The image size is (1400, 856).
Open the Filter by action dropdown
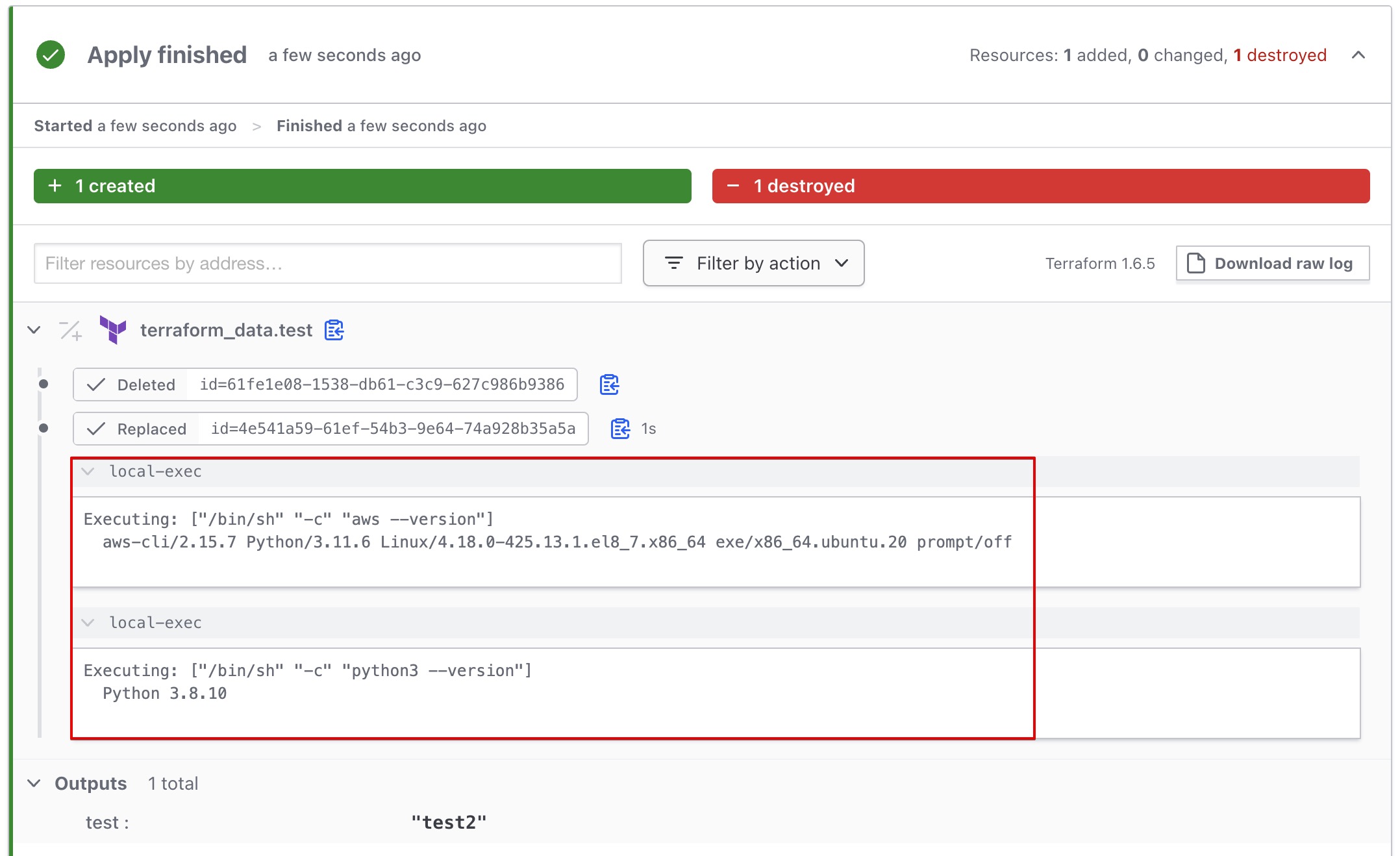coord(753,263)
